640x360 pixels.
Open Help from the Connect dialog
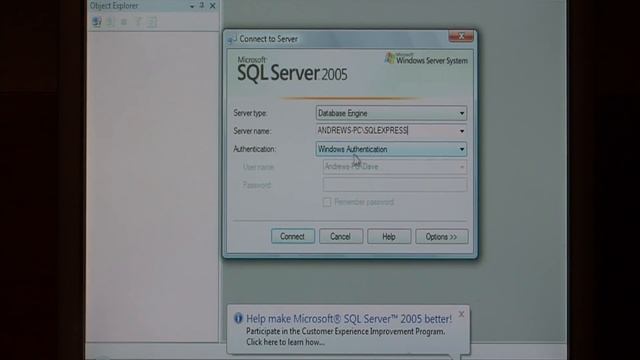[x=389, y=236]
